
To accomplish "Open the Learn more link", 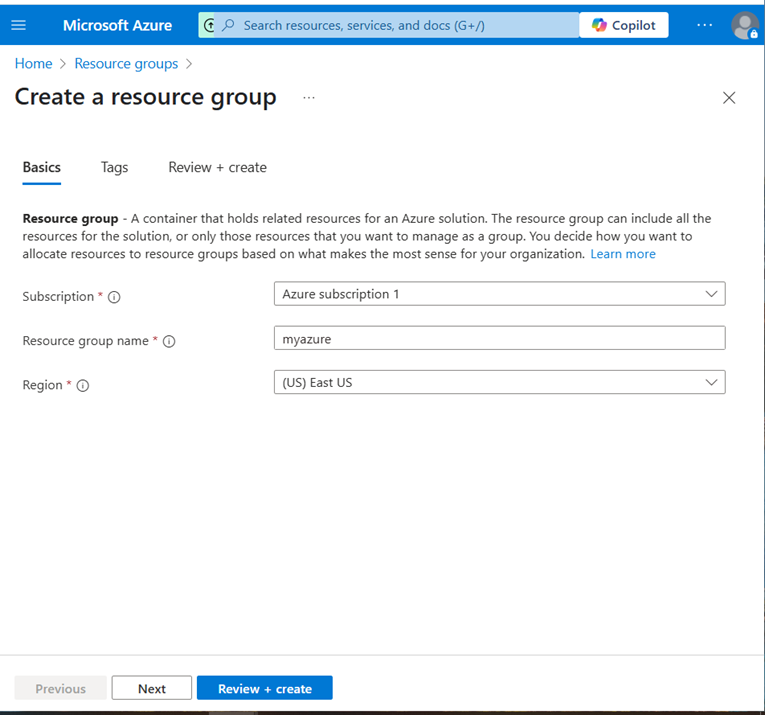I will pyautogui.click(x=623, y=254).
